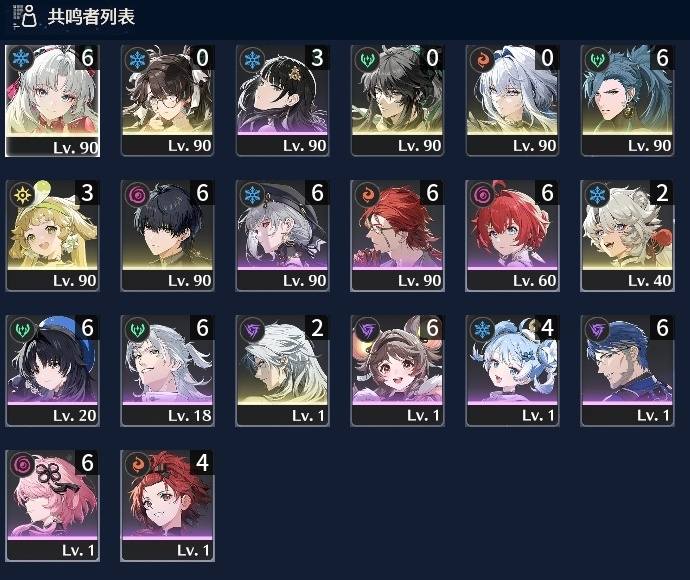The width and height of the screenshot is (690, 580).
Task: Click the resonator list header icon
Action: 25,16
